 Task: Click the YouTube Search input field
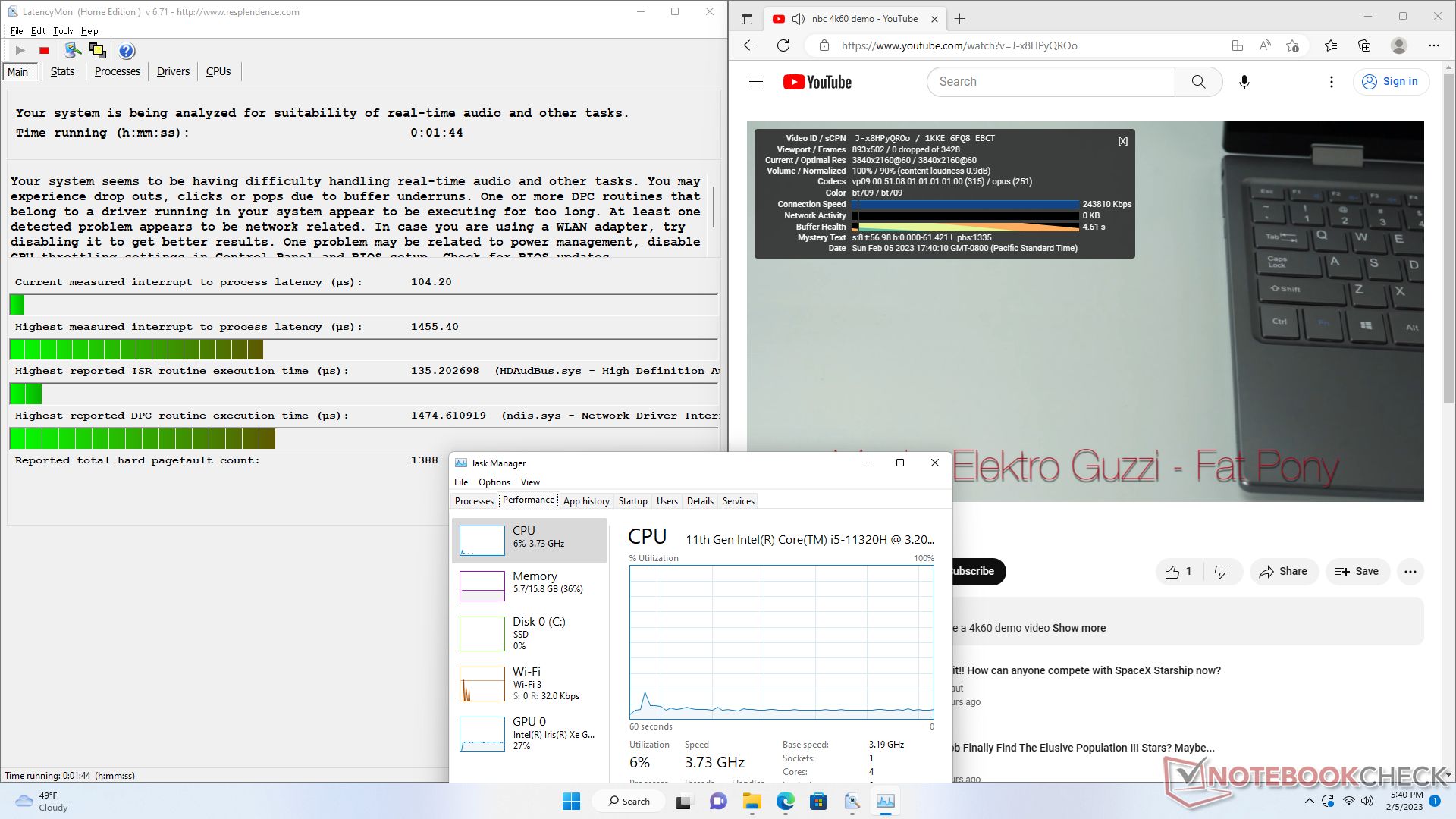coord(1050,82)
